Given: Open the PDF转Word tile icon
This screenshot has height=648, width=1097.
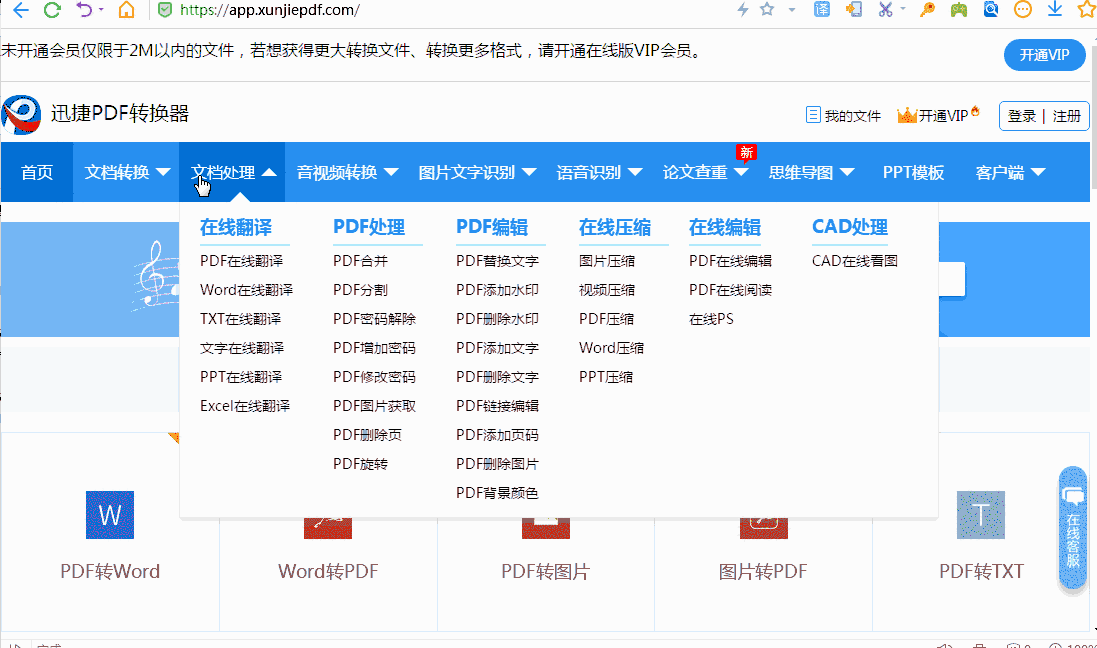Looking at the screenshot, I should [x=110, y=515].
